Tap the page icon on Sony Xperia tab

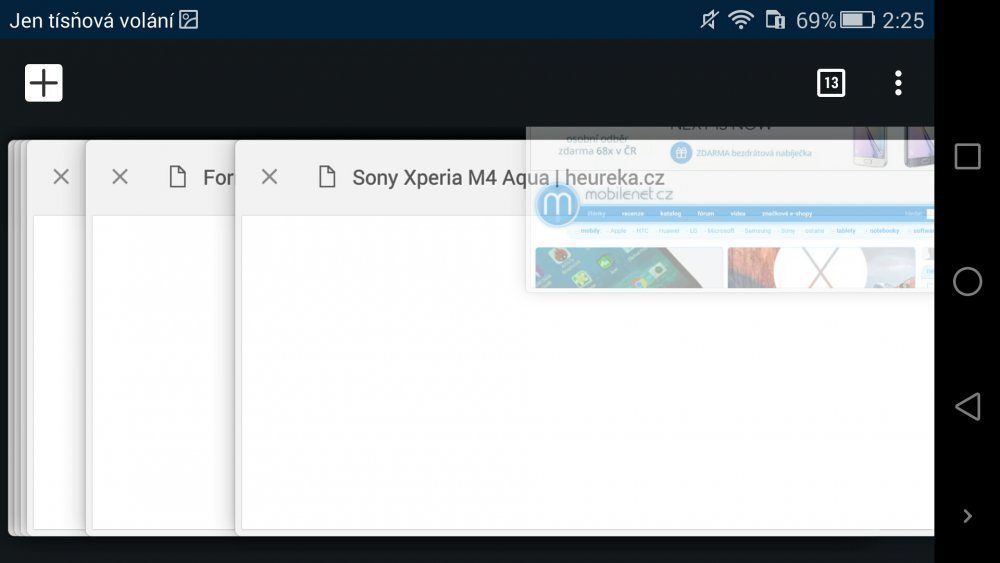(x=326, y=177)
